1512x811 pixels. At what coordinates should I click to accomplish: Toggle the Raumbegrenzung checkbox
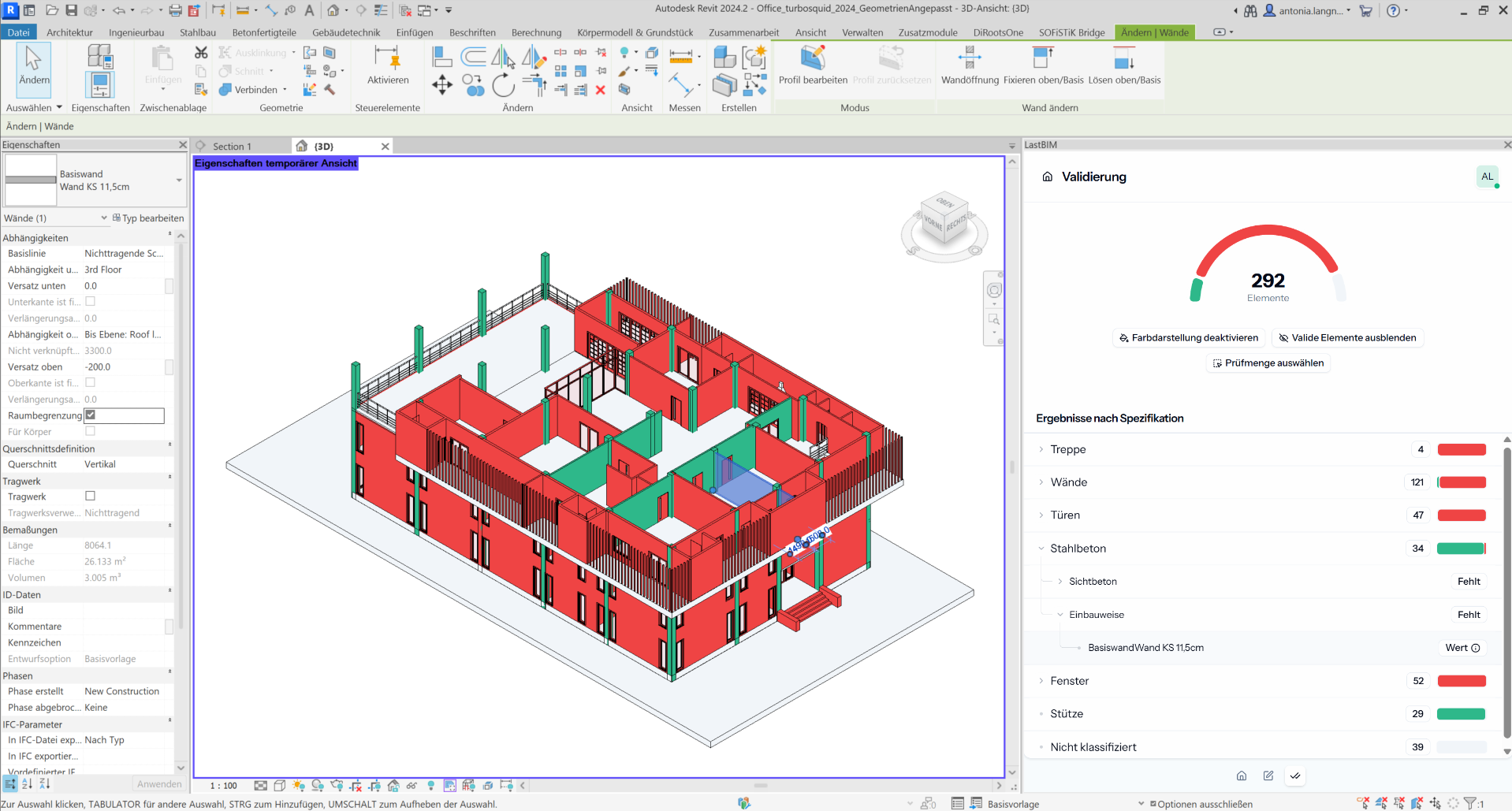pyautogui.click(x=91, y=415)
